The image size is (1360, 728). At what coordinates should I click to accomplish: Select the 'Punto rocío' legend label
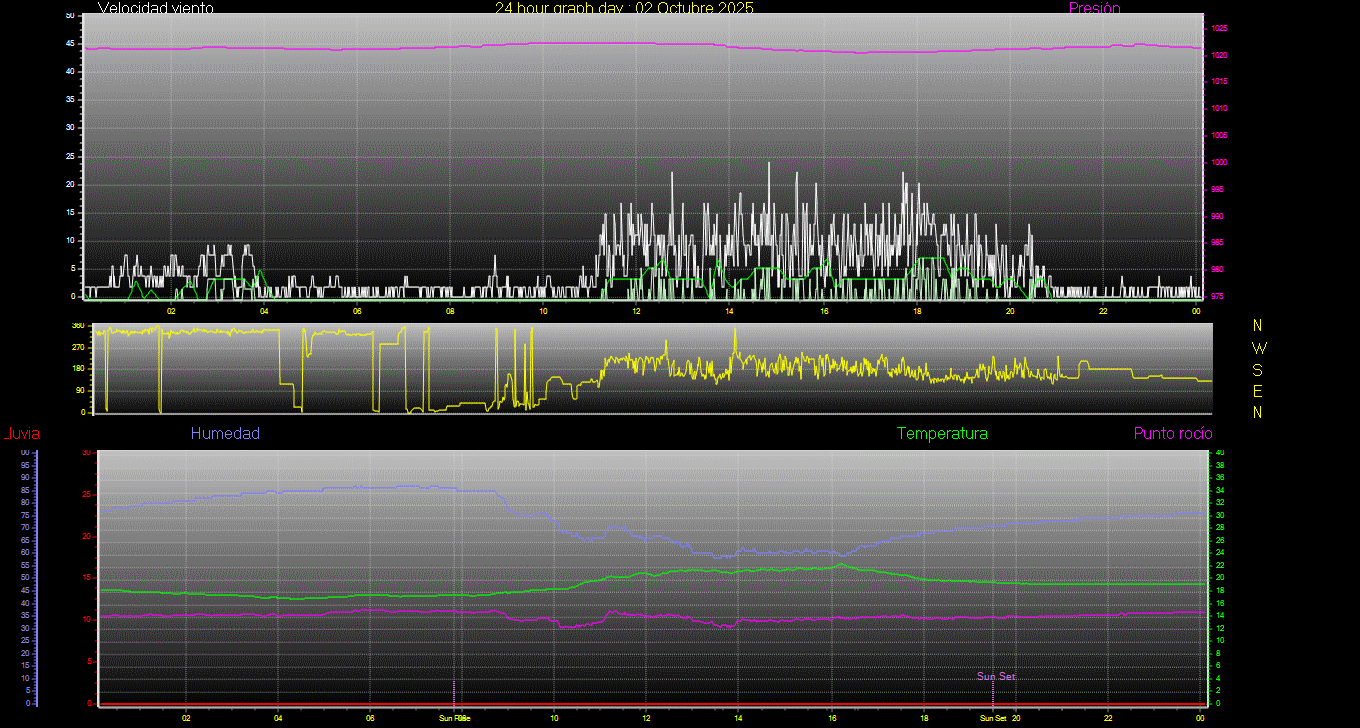[1172, 433]
